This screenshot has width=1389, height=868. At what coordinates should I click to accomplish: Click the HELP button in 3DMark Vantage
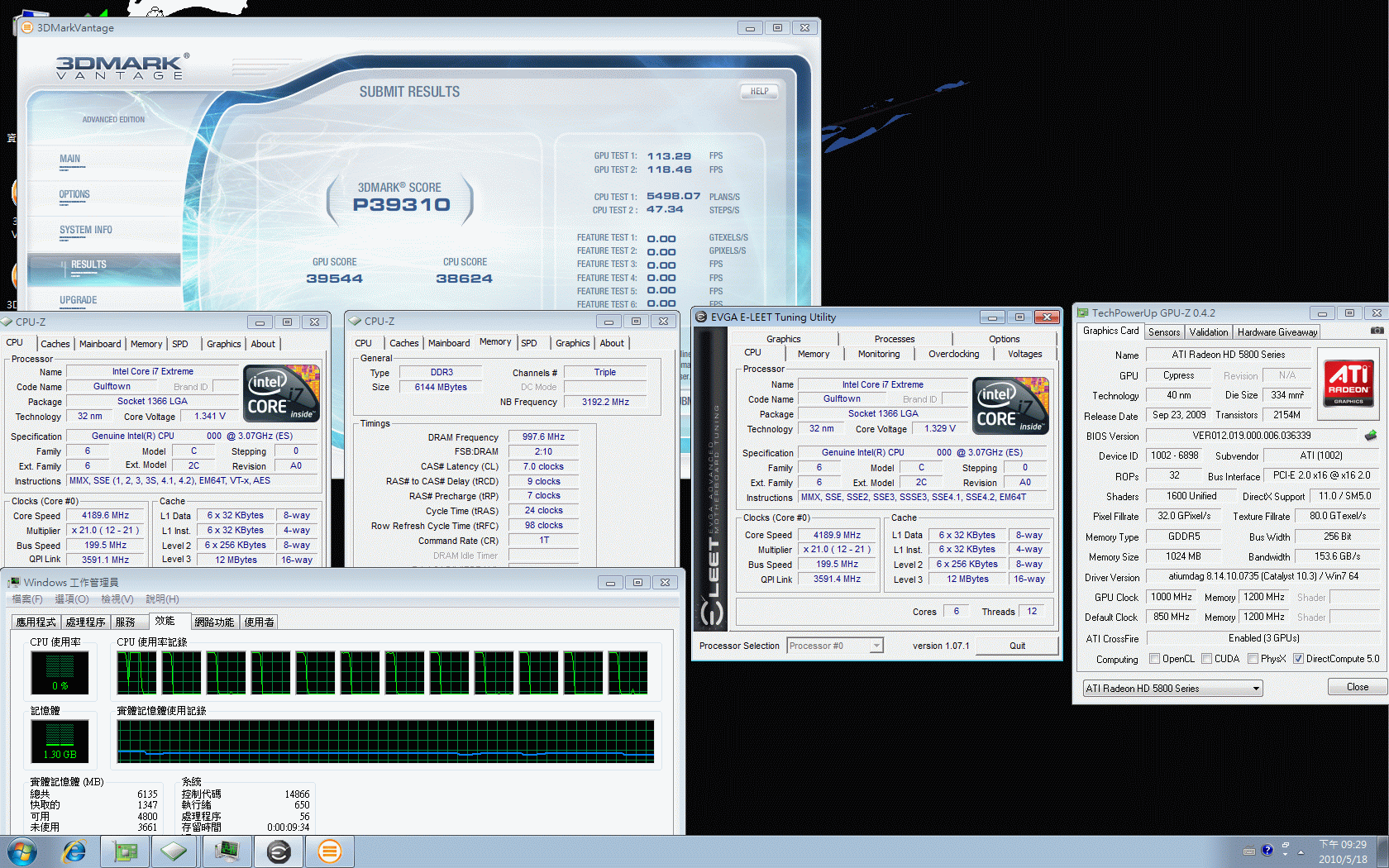(759, 92)
